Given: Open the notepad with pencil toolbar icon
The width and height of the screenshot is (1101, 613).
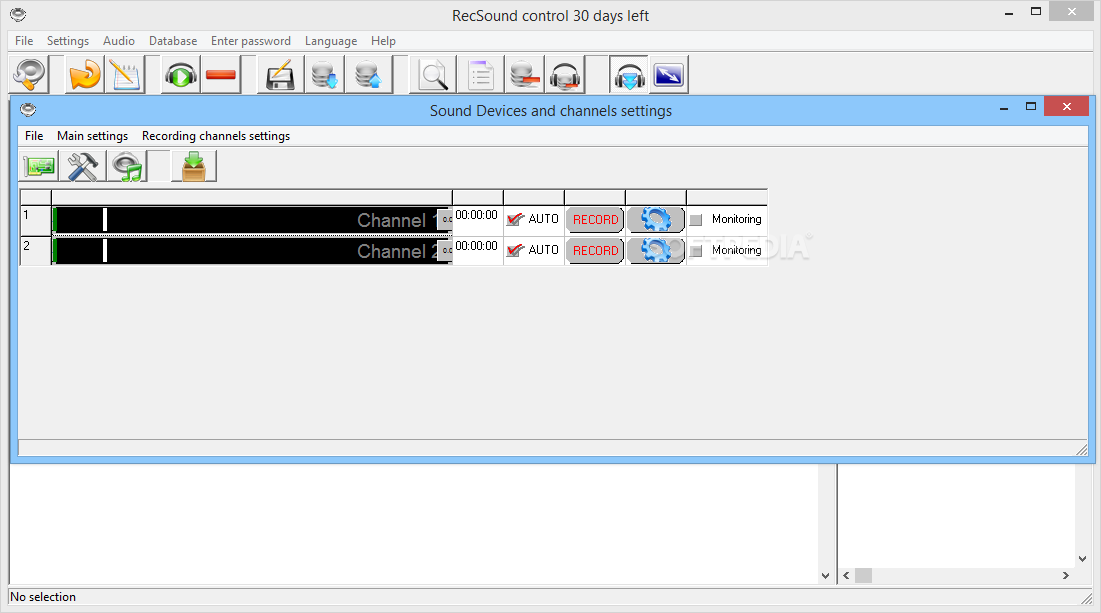Looking at the screenshot, I should (x=125, y=74).
